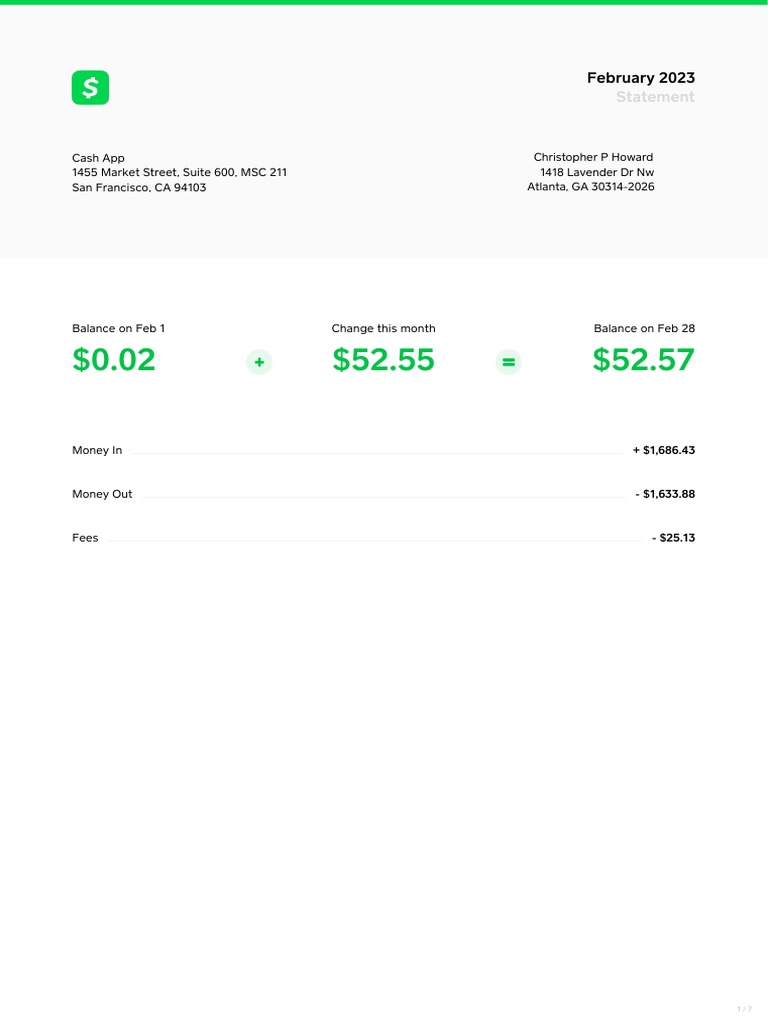Image resolution: width=768 pixels, height=1024 pixels.
Task: Click the gray Statement subtitle
Action: tap(655, 97)
